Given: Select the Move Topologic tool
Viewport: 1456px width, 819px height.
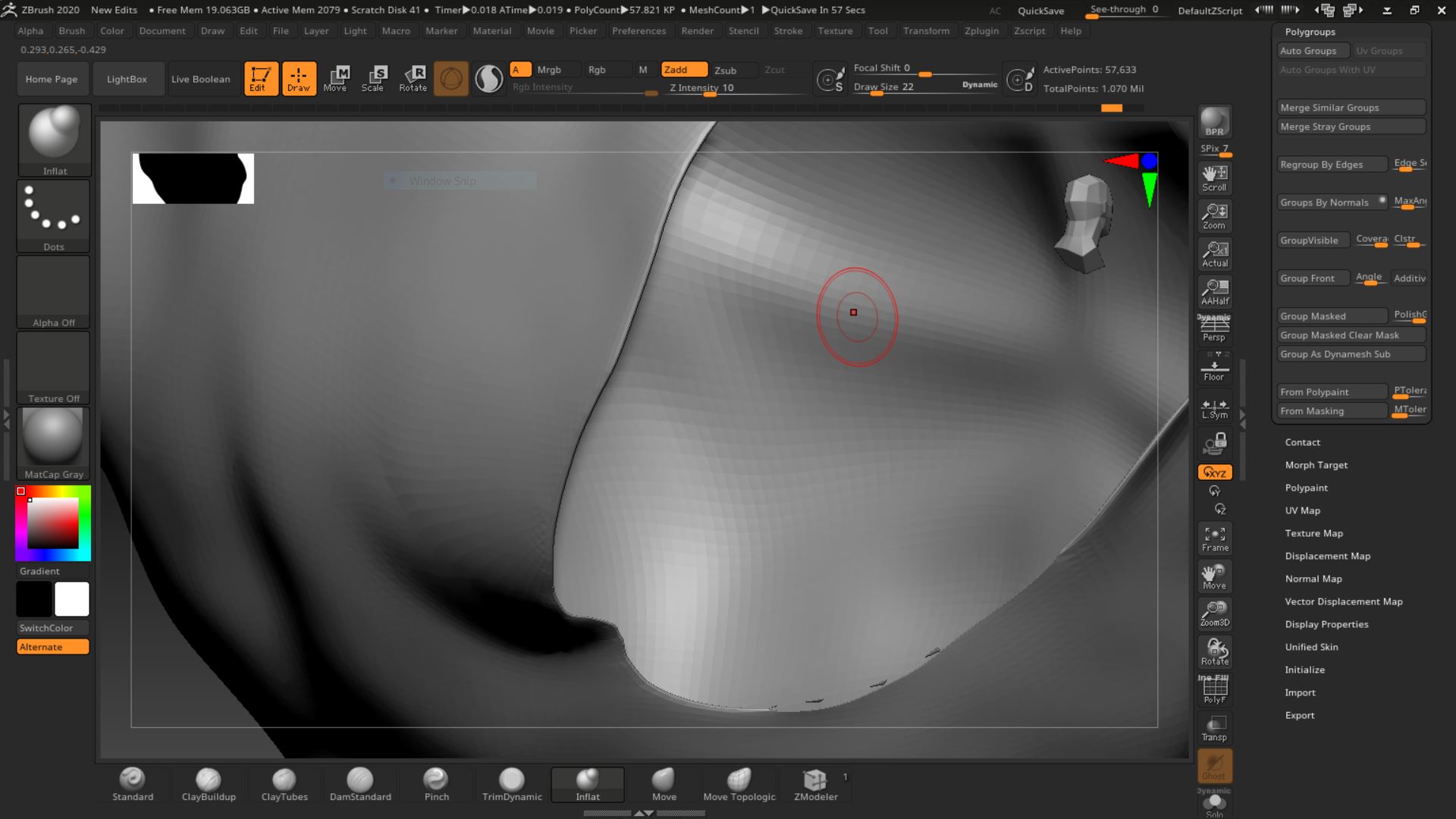Looking at the screenshot, I should [x=740, y=783].
